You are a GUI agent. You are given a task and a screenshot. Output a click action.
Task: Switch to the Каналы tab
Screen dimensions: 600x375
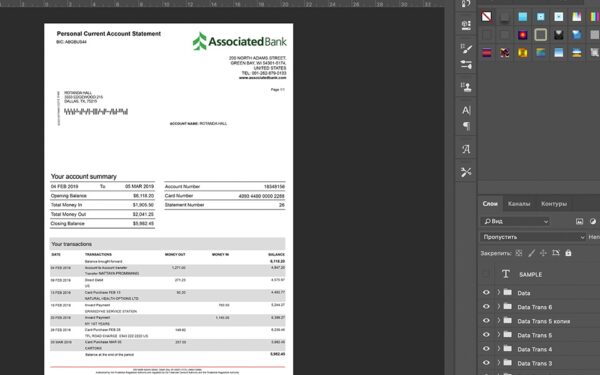[x=519, y=204]
